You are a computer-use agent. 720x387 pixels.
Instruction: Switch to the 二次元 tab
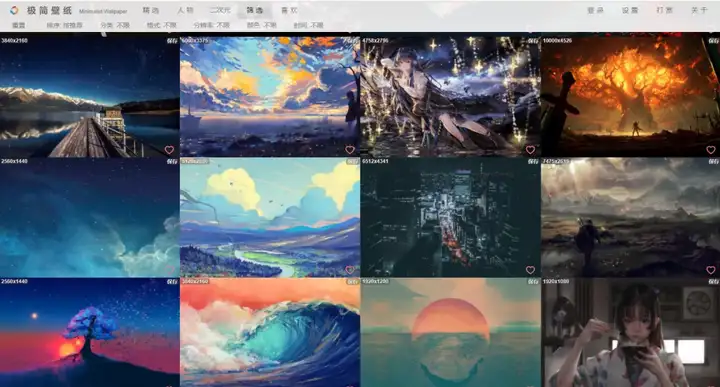click(x=219, y=10)
